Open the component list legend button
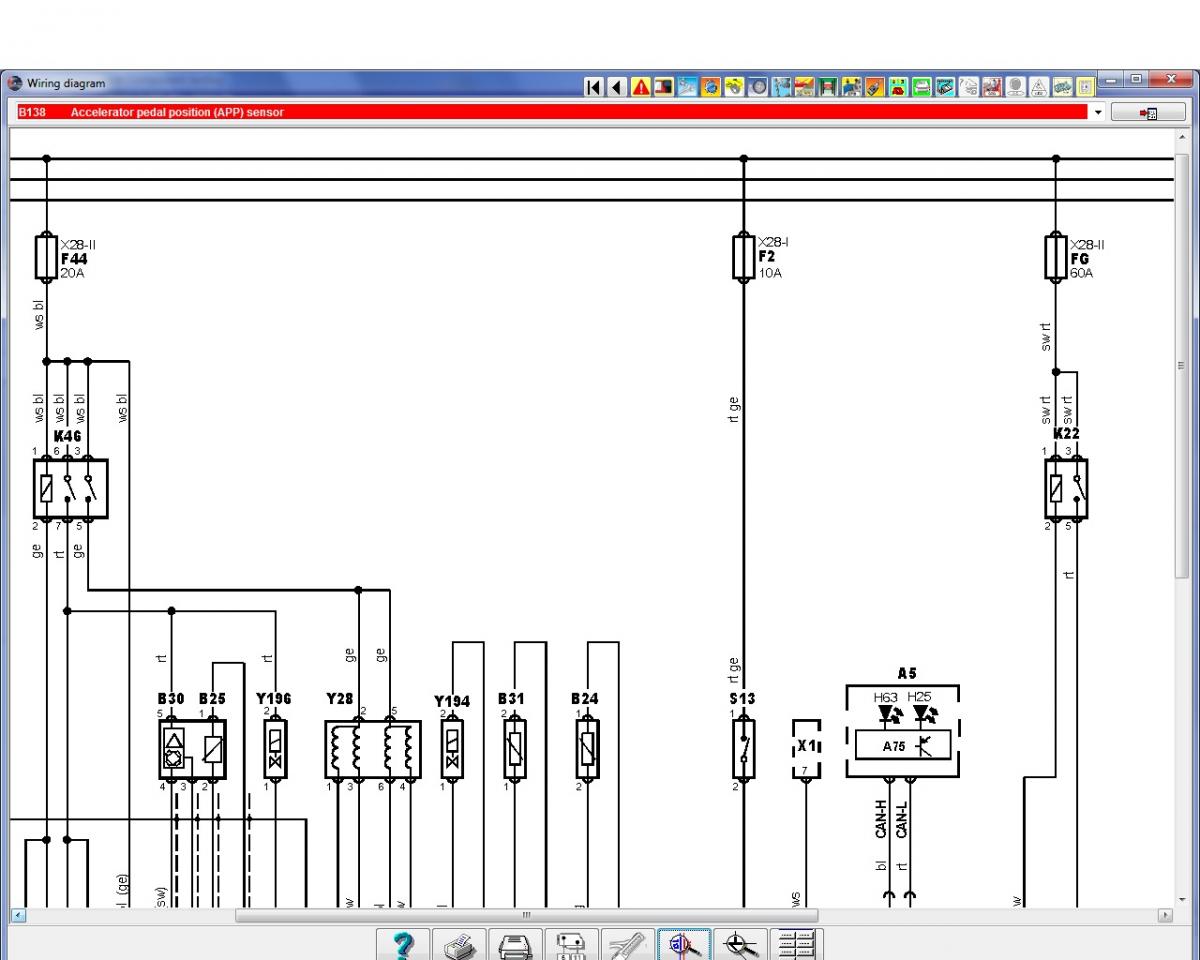1200x960 pixels. tap(797, 945)
